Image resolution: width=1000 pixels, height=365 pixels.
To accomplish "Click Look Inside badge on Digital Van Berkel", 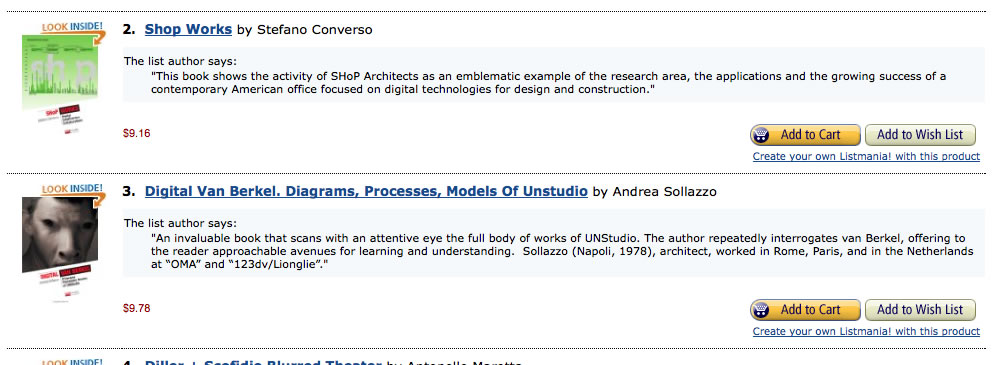I will [x=71, y=191].
